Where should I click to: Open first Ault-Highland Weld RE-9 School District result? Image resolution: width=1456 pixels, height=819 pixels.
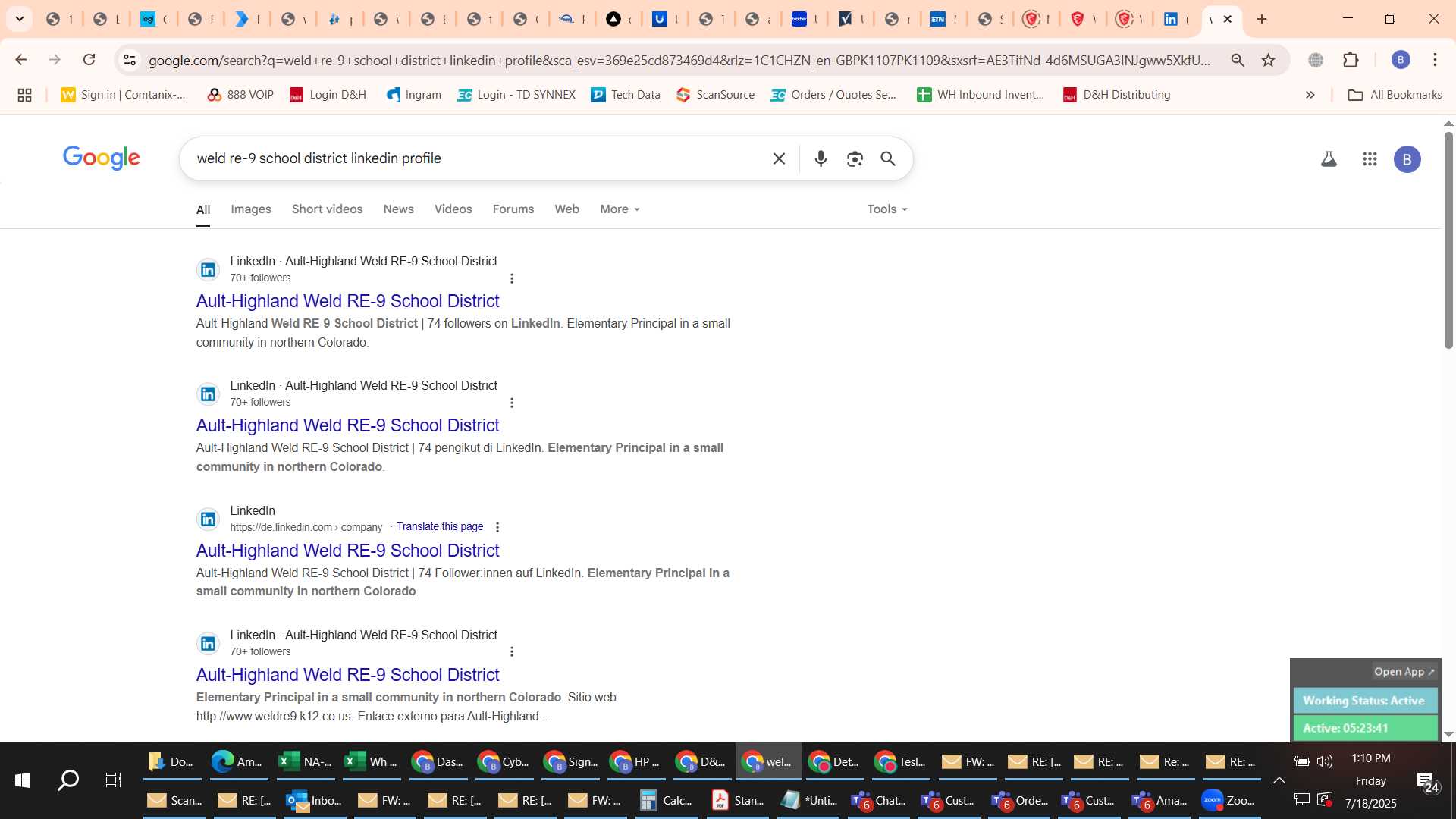(347, 301)
